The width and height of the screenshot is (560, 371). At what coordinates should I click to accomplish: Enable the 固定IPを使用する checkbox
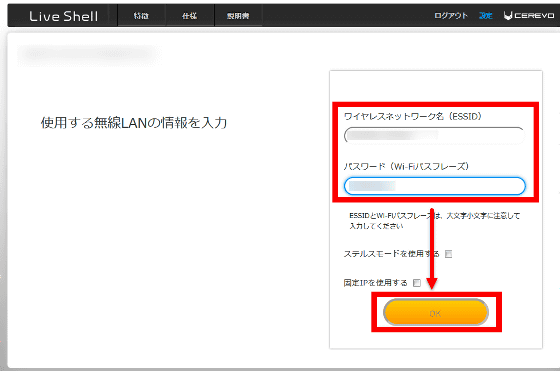pos(416,283)
